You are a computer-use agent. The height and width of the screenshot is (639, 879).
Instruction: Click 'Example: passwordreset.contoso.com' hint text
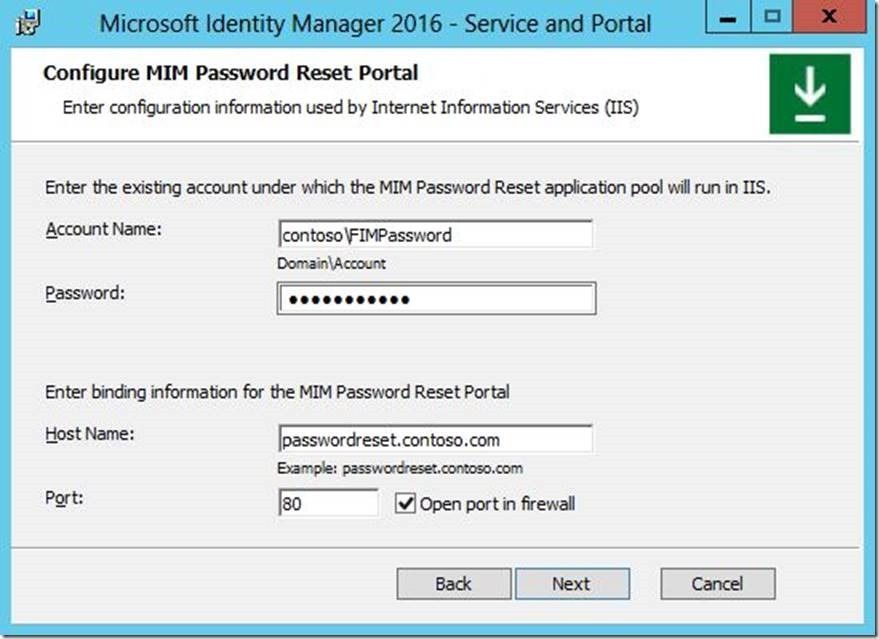tap(400, 469)
